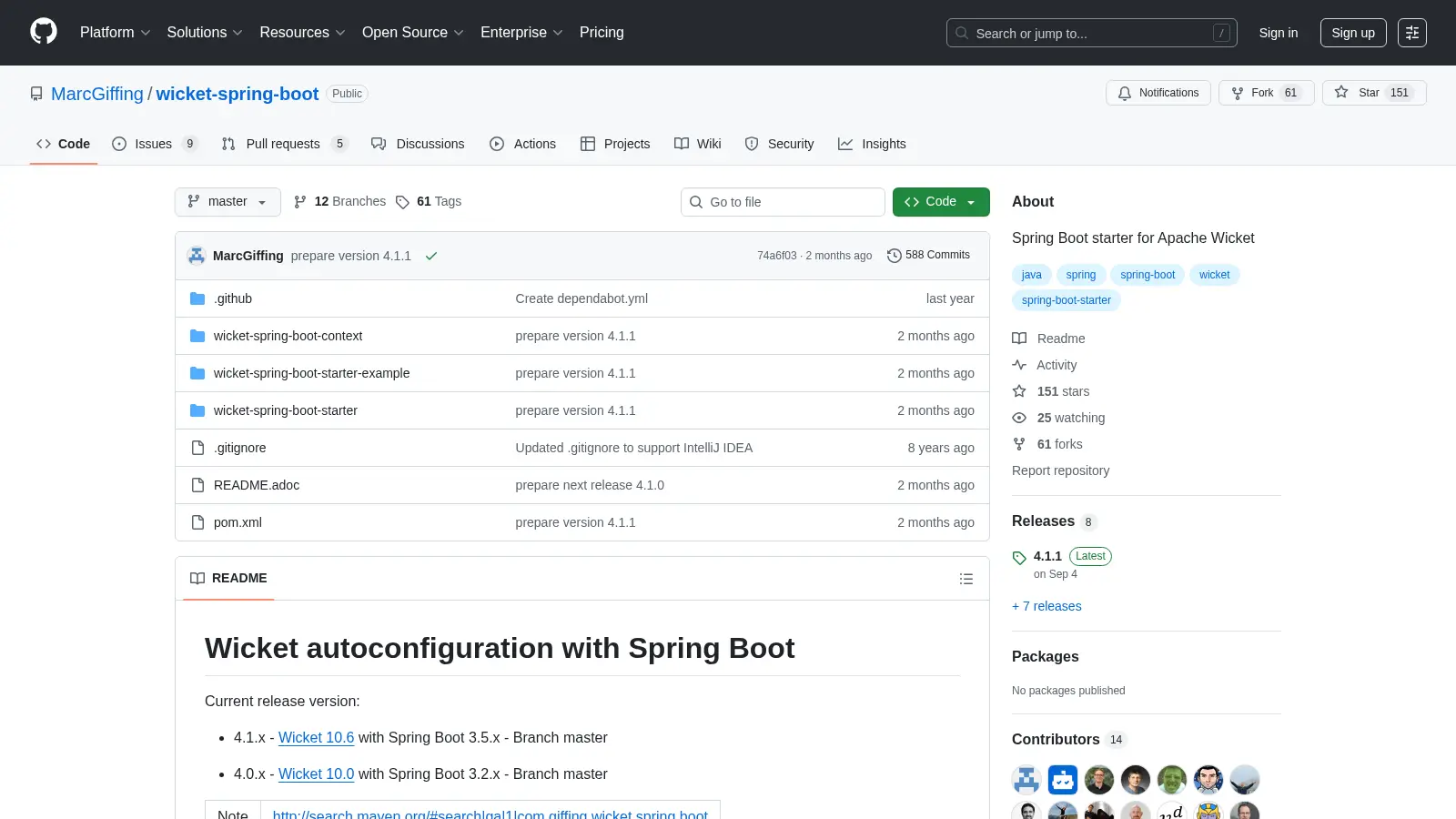
Task: Open the 61 Tags link
Action: pos(429,201)
